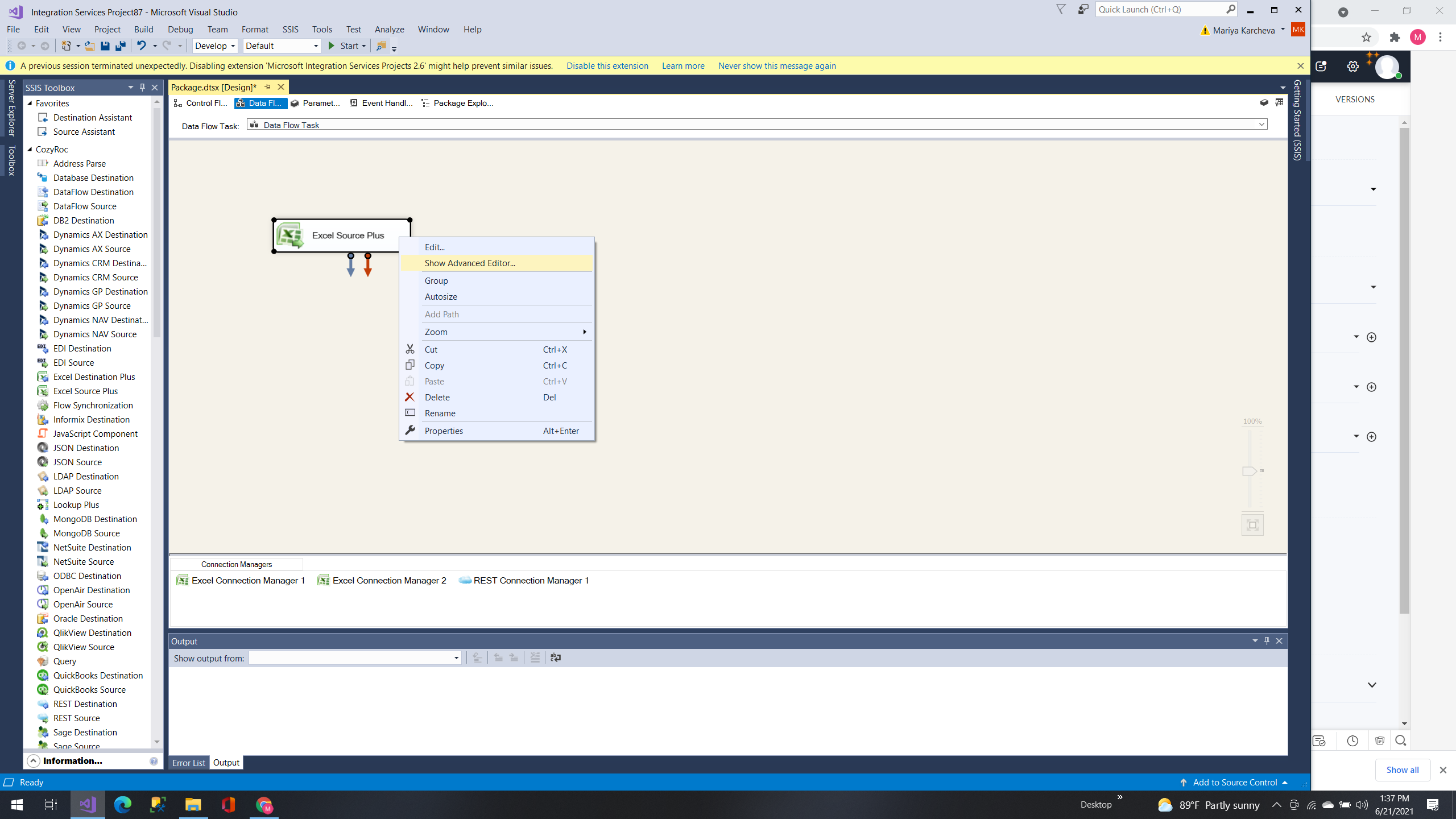1456x819 pixels.
Task: Close the SSIS Toolbox panel
Action: tap(154, 88)
